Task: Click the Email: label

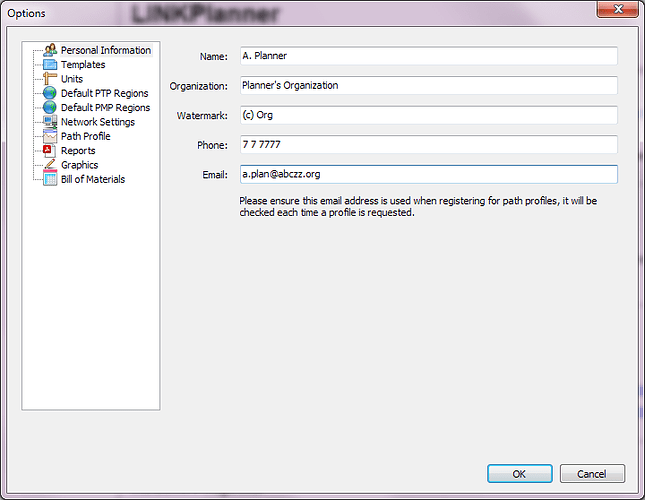Action: 215,175
